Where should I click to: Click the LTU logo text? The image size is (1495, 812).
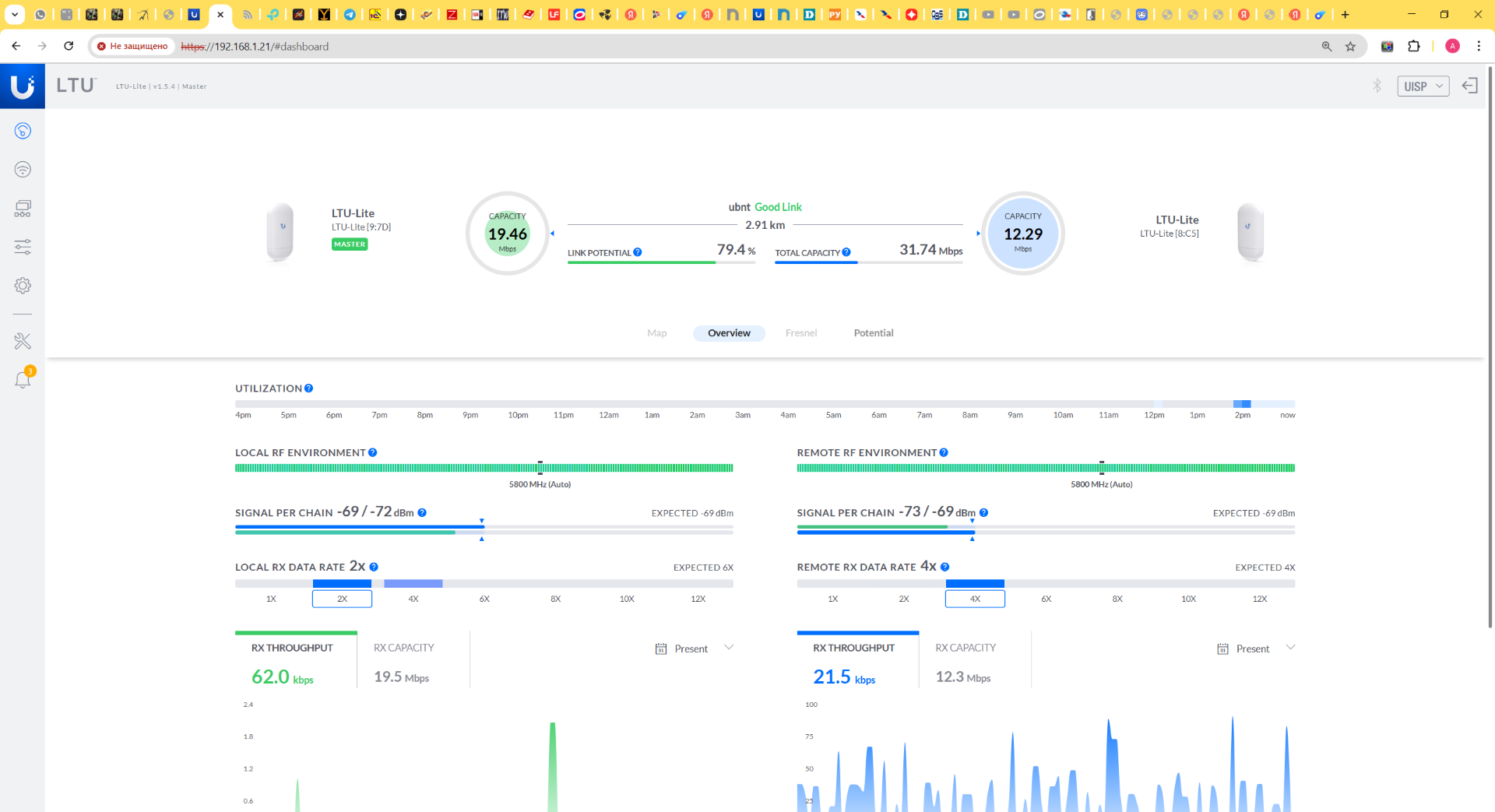76,86
